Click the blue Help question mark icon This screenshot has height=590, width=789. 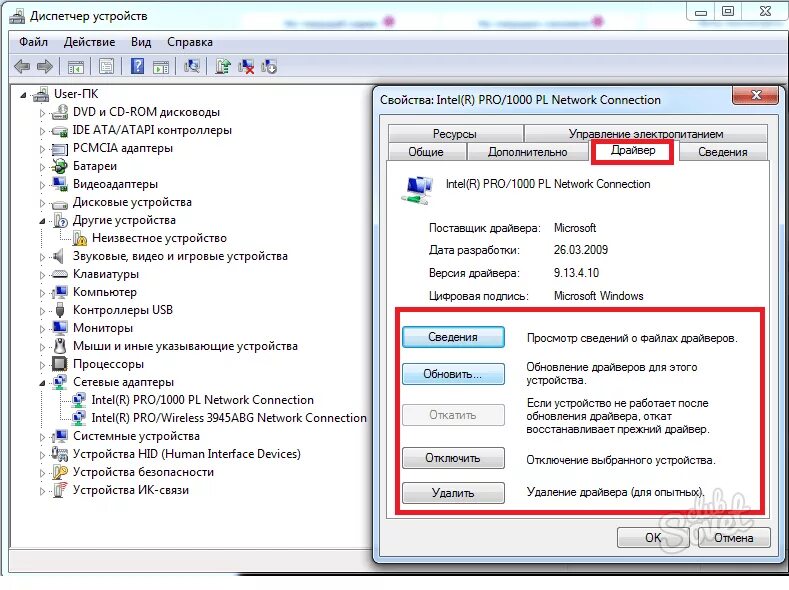pos(137,66)
